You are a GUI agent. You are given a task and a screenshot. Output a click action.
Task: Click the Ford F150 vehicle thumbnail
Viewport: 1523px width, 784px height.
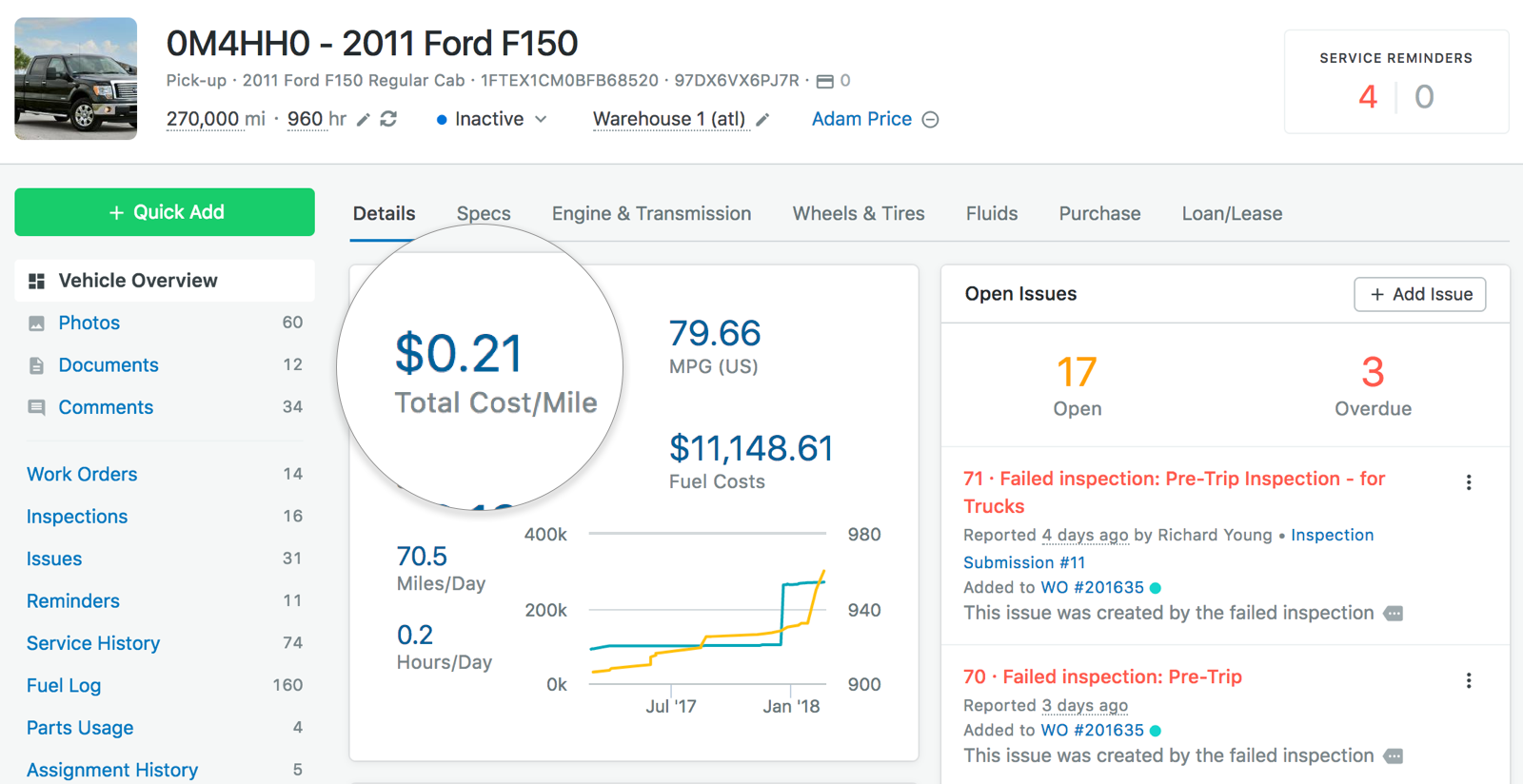(76, 79)
